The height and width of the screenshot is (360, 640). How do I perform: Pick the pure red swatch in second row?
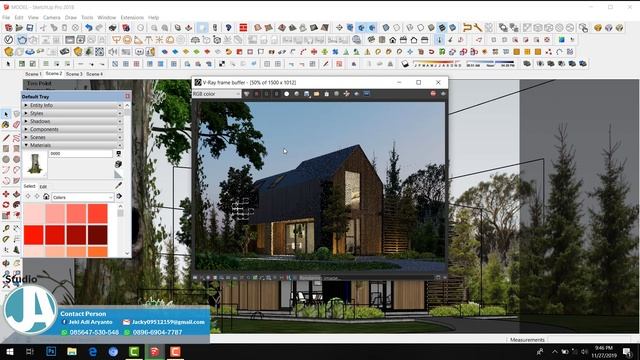34,235
